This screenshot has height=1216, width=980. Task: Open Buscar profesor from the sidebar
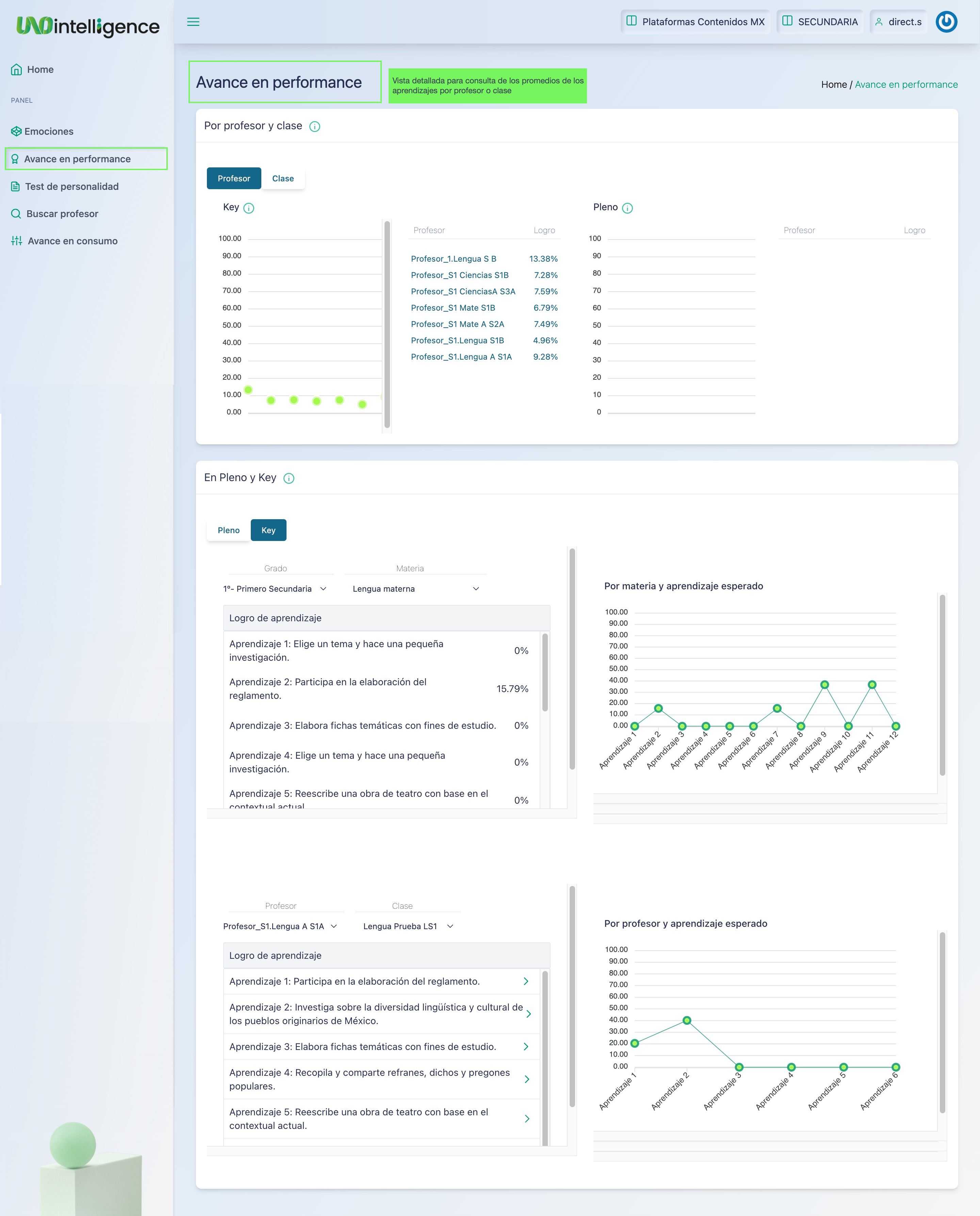[62, 214]
